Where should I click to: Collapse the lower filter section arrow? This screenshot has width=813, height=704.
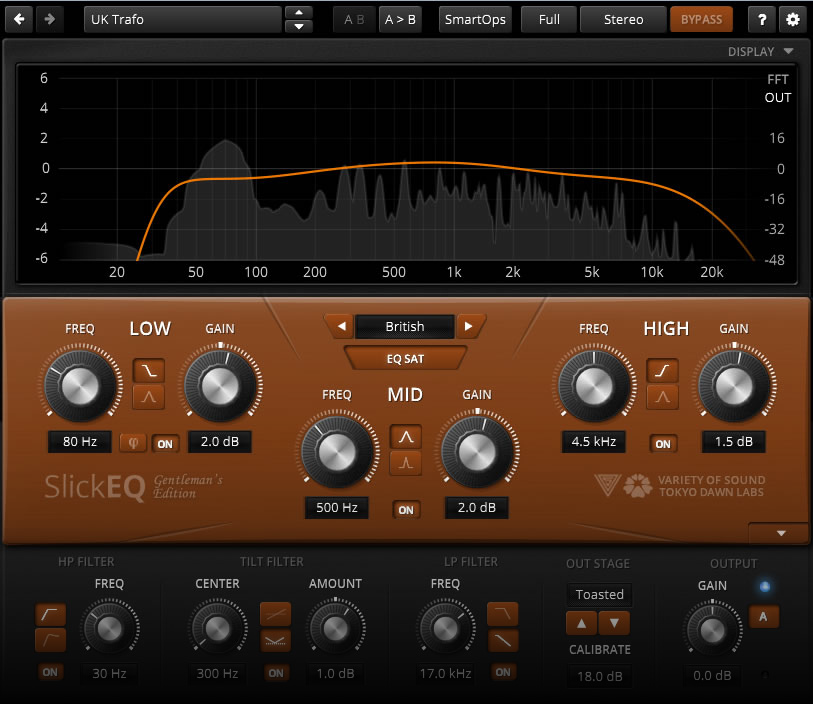781,533
